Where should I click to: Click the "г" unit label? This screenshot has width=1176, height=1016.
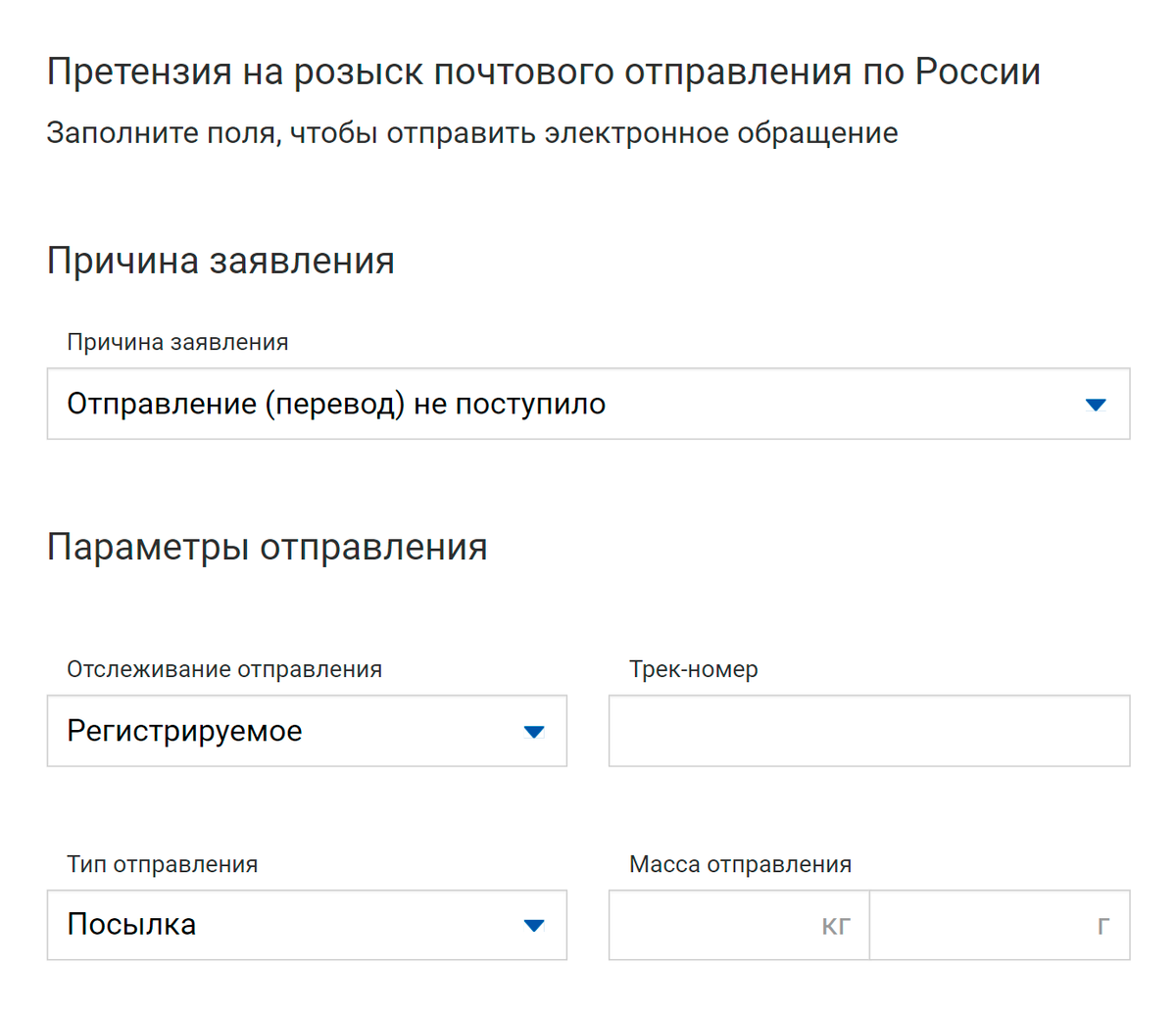(1103, 926)
